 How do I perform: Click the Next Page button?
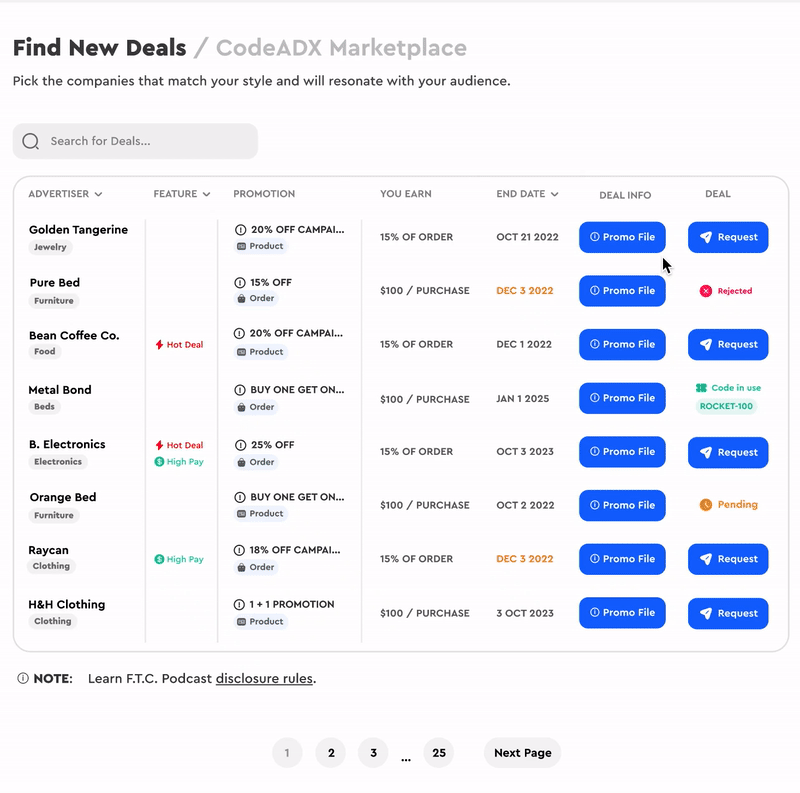point(522,753)
